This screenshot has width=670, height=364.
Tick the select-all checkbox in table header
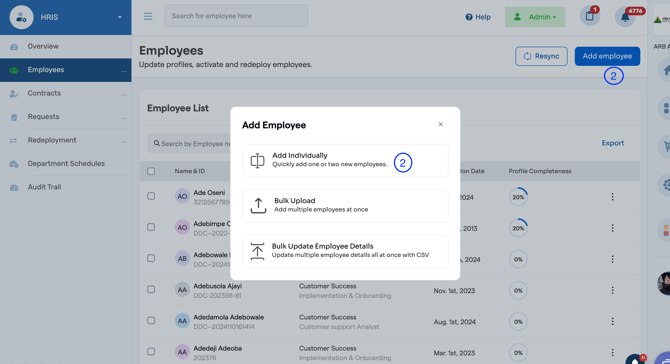click(151, 171)
